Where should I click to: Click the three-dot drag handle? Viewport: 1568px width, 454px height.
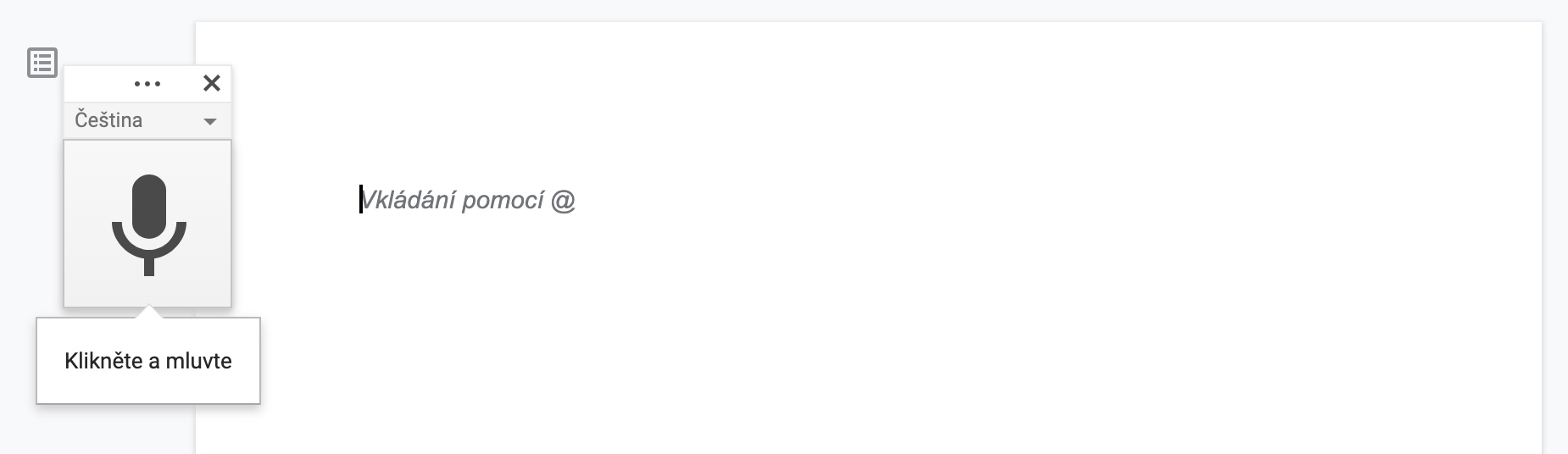147,84
